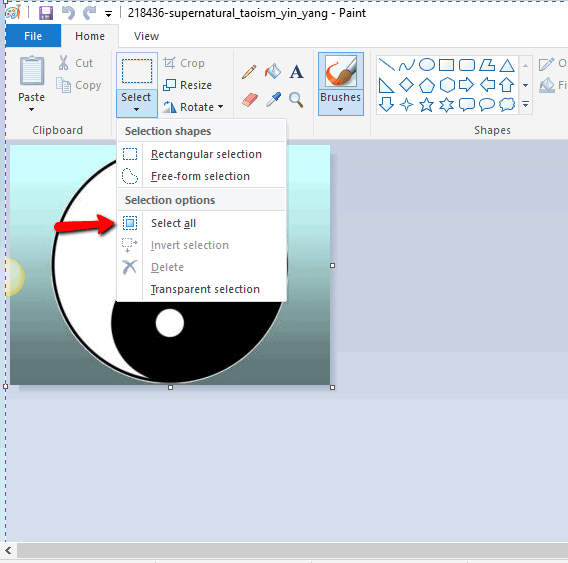Select the Pencil tool
This screenshot has width=568, height=563.
point(249,72)
